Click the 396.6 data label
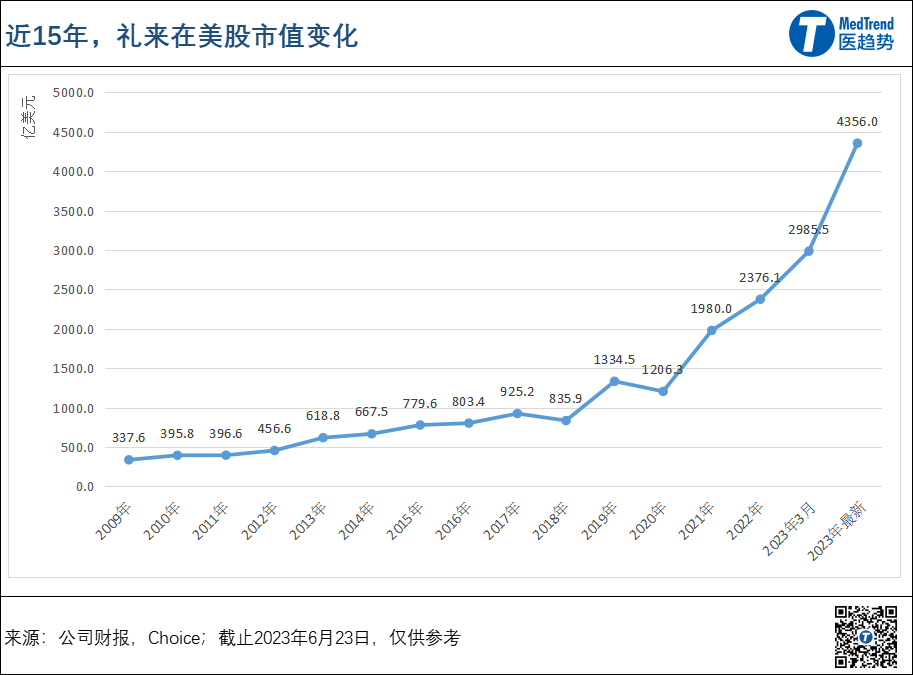This screenshot has height=675, width=913. coord(225,434)
